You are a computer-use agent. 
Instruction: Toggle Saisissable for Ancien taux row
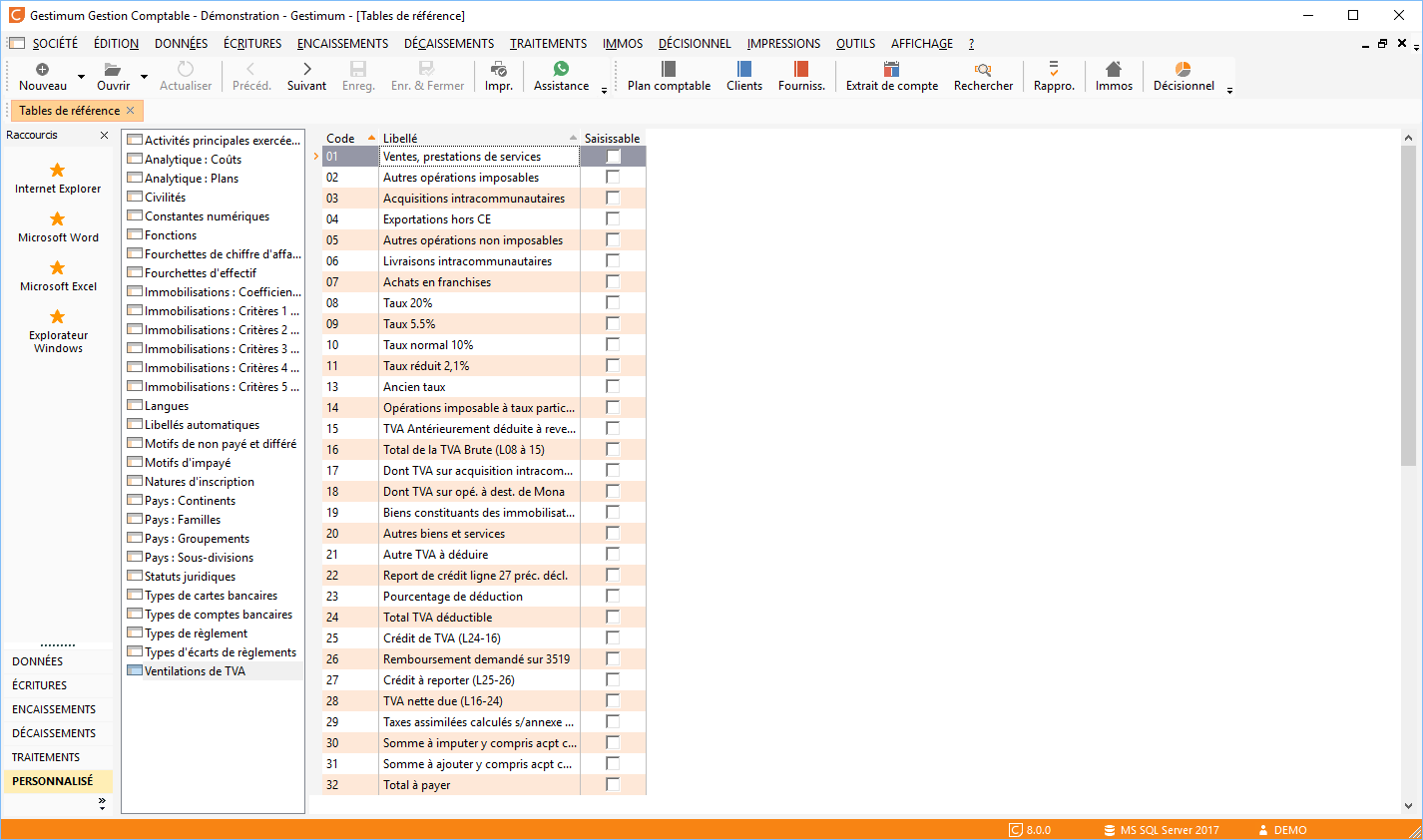(613, 387)
